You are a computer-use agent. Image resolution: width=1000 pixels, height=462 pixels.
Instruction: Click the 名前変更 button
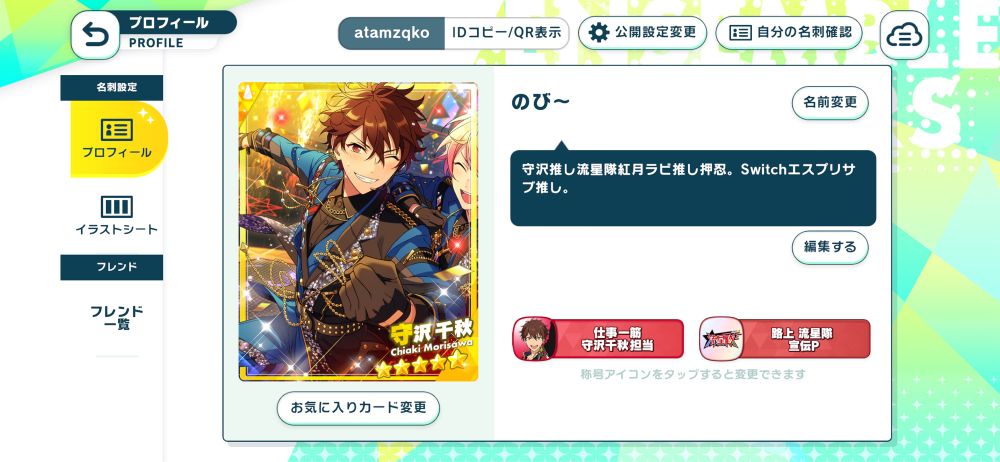pyautogui.click(x=830, y=103)
